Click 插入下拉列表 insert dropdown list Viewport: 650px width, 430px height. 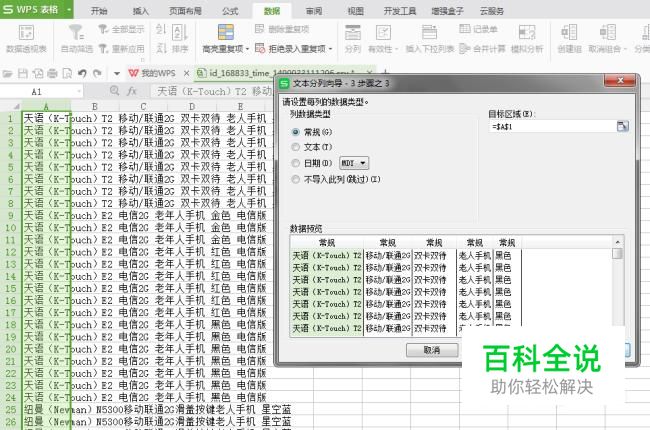click(x=429, y=39)
